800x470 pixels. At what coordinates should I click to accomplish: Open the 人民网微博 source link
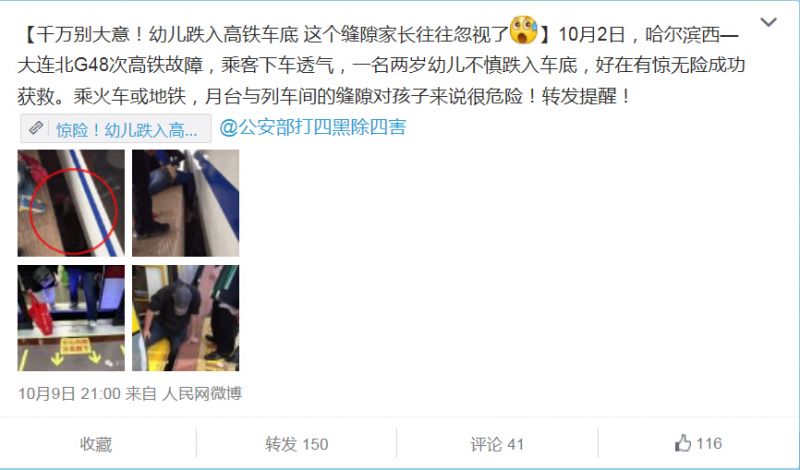pyautogui.click(x=202, y=393)
